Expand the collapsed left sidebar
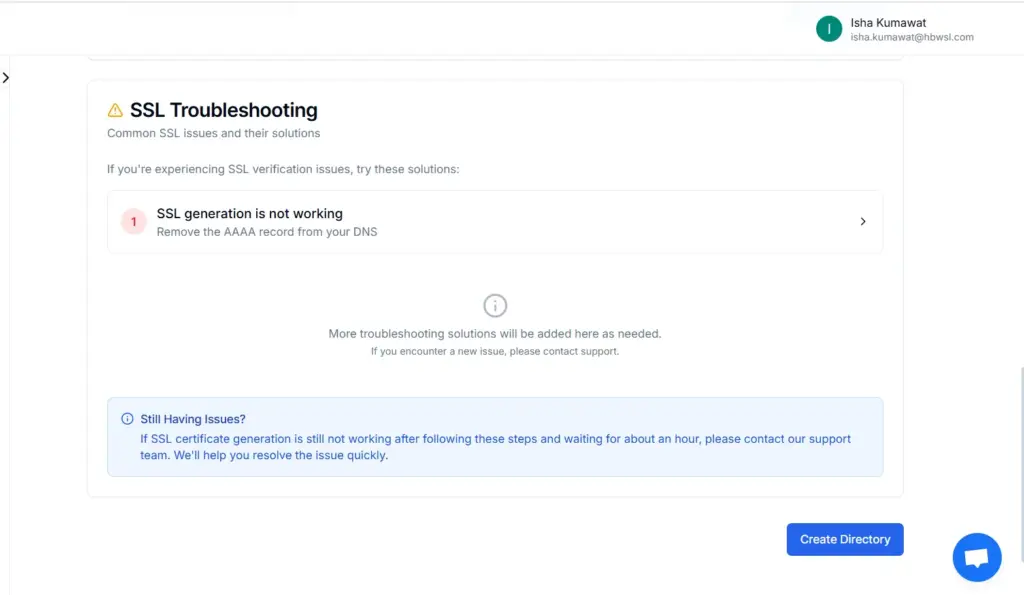This screenshot has height=595, width=1024. tap(7, 77)
